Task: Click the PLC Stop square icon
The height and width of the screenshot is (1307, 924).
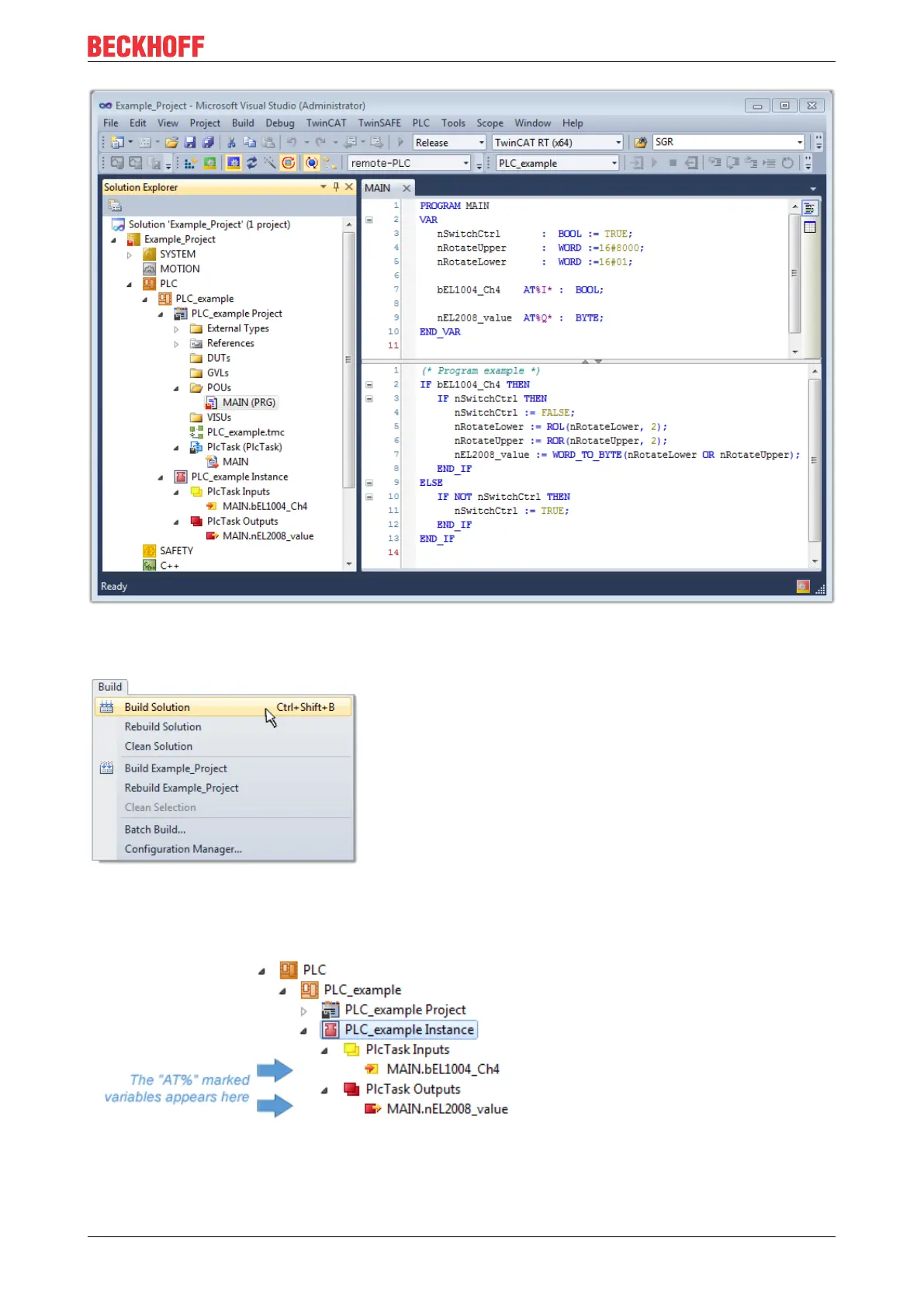Action: [673, 163]
